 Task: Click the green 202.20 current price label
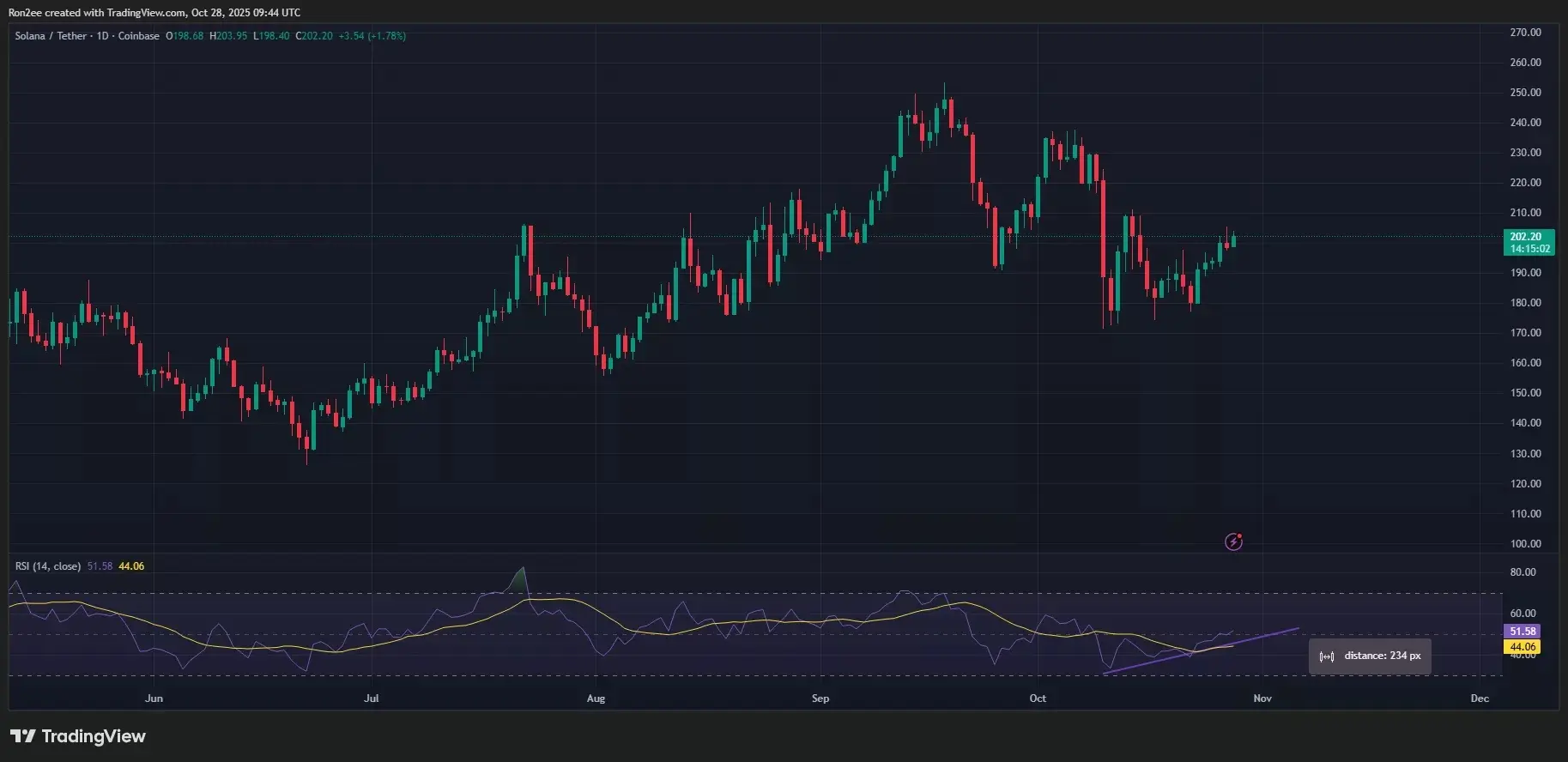(1529, 242)
